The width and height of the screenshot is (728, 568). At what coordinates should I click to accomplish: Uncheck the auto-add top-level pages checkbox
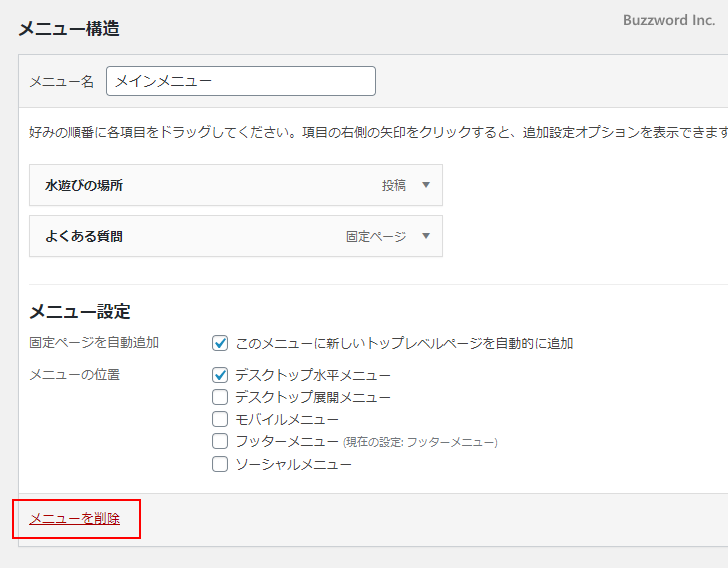coord(221,343)
